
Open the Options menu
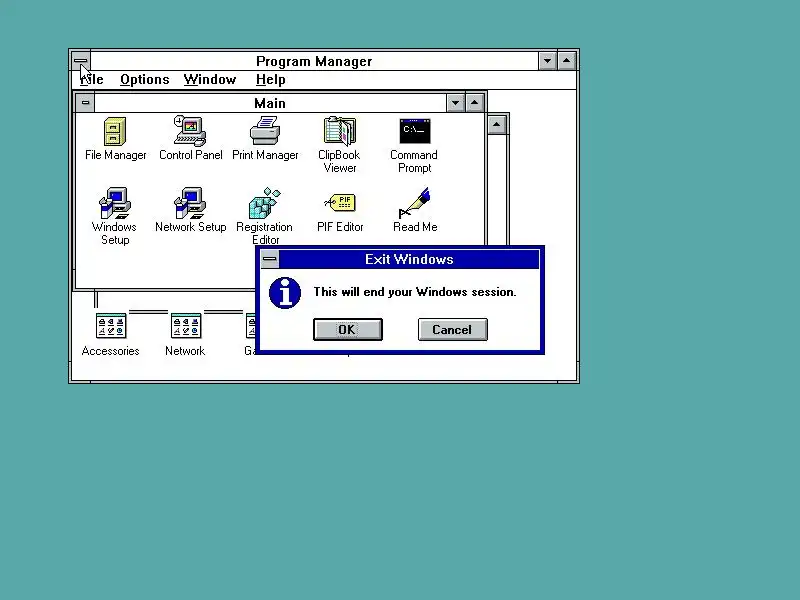144,80
